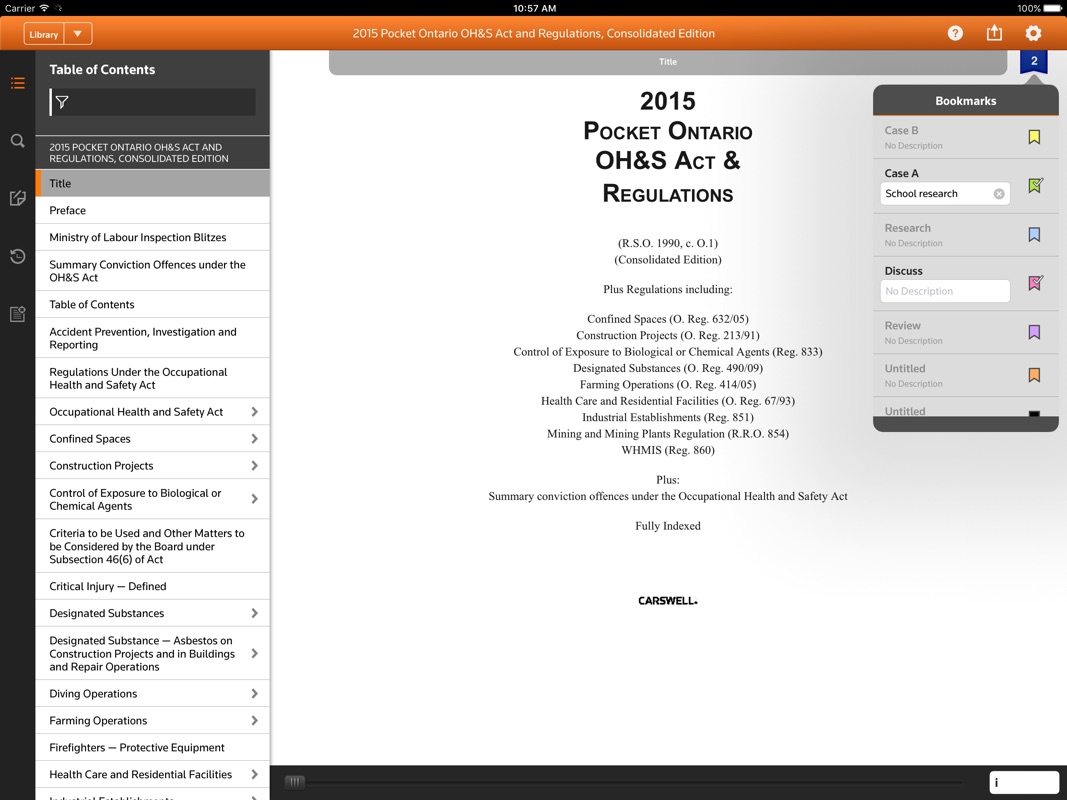Open Critical Injury — Defined entry
1067x800 pixels.
152,586
